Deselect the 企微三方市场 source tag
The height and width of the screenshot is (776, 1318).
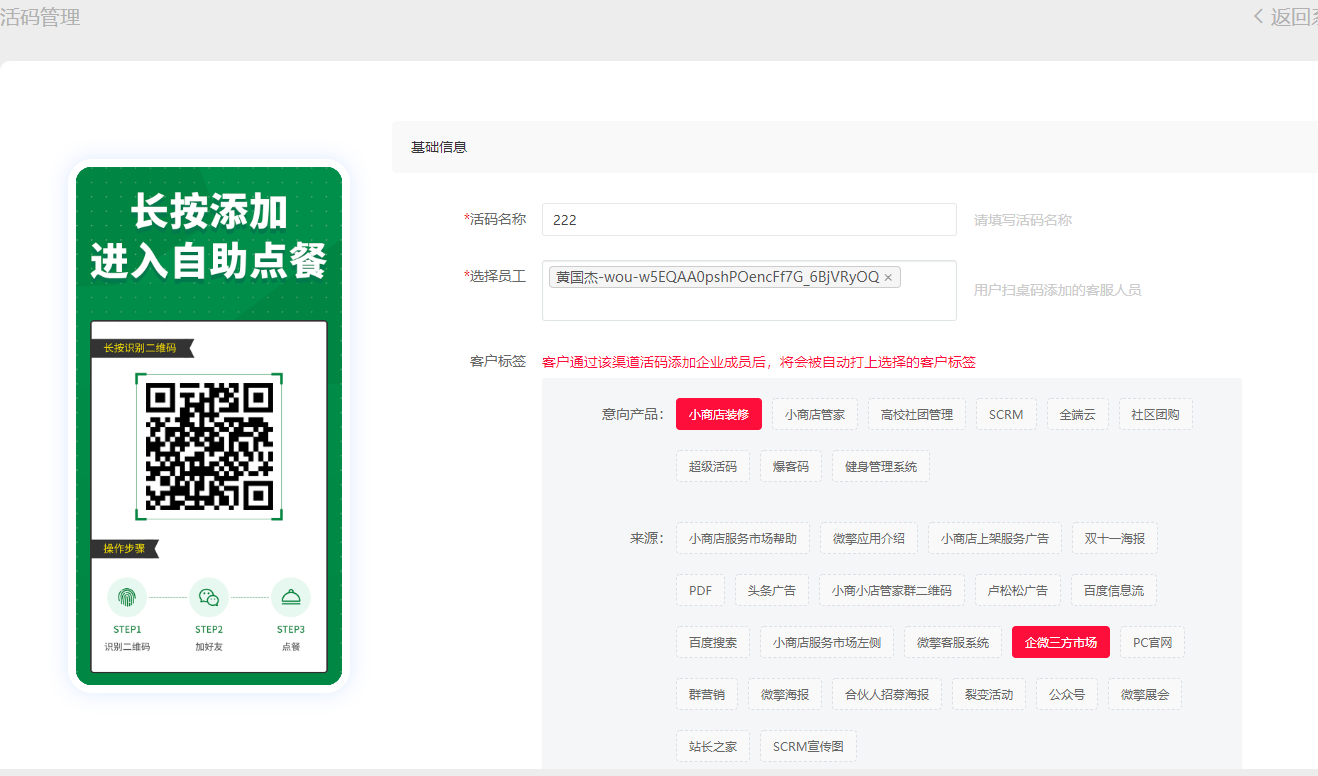coord(1060,642)
